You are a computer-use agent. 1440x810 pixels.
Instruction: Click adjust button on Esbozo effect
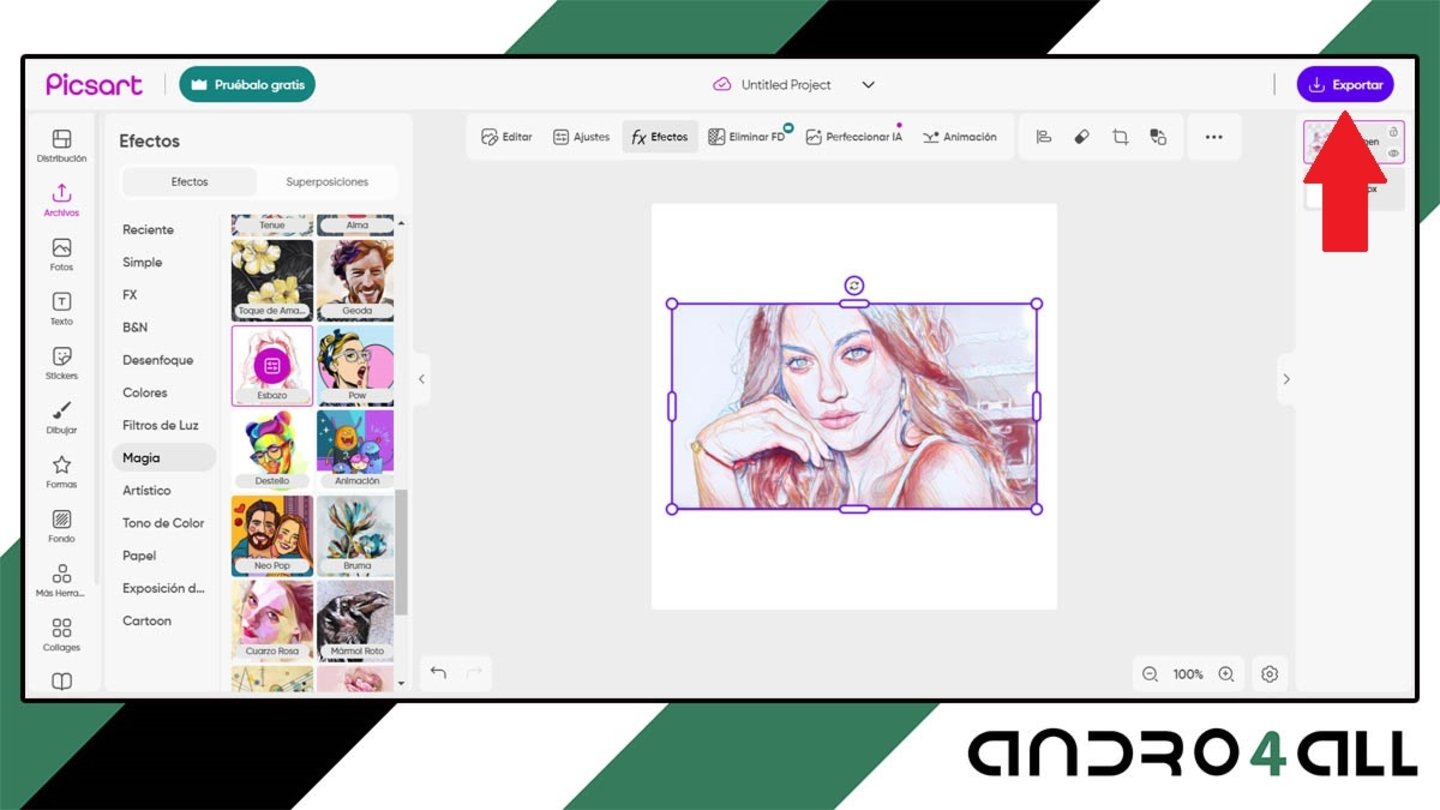[272, 365]
